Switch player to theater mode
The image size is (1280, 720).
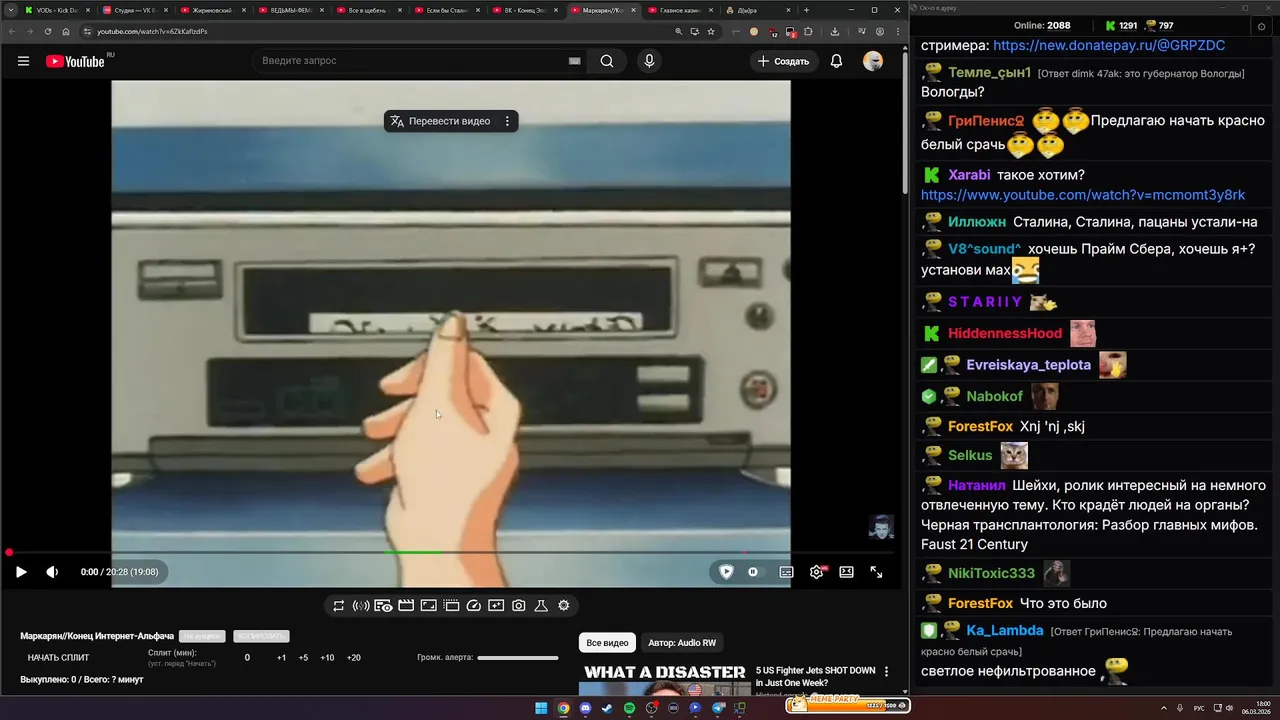point(846,572)
